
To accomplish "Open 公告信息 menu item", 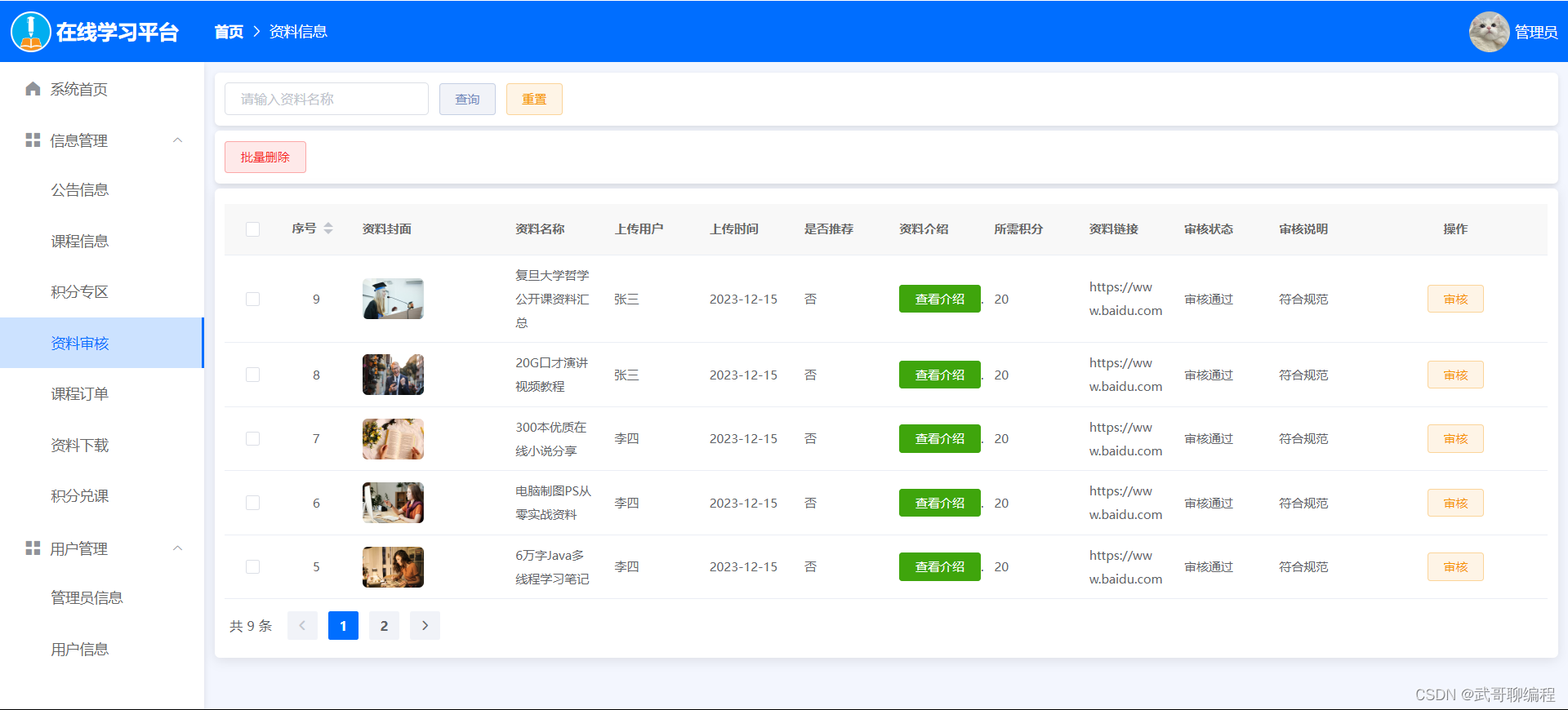I will pyautogui.click(x=102, y=190).
